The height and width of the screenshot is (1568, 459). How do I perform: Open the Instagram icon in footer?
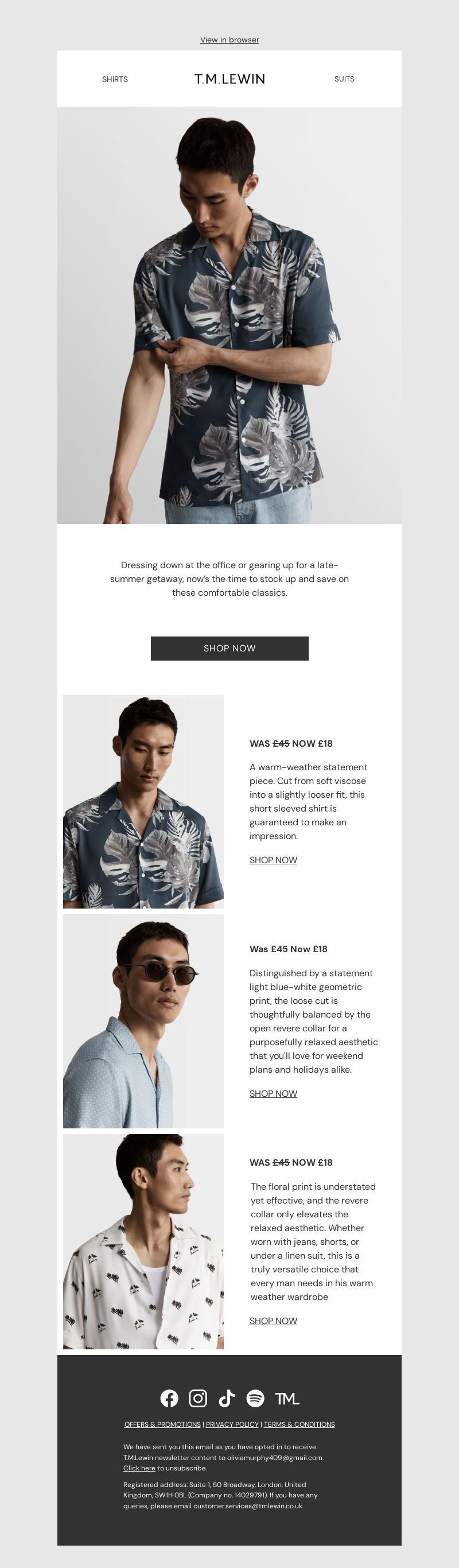[x=198, y=1398]
